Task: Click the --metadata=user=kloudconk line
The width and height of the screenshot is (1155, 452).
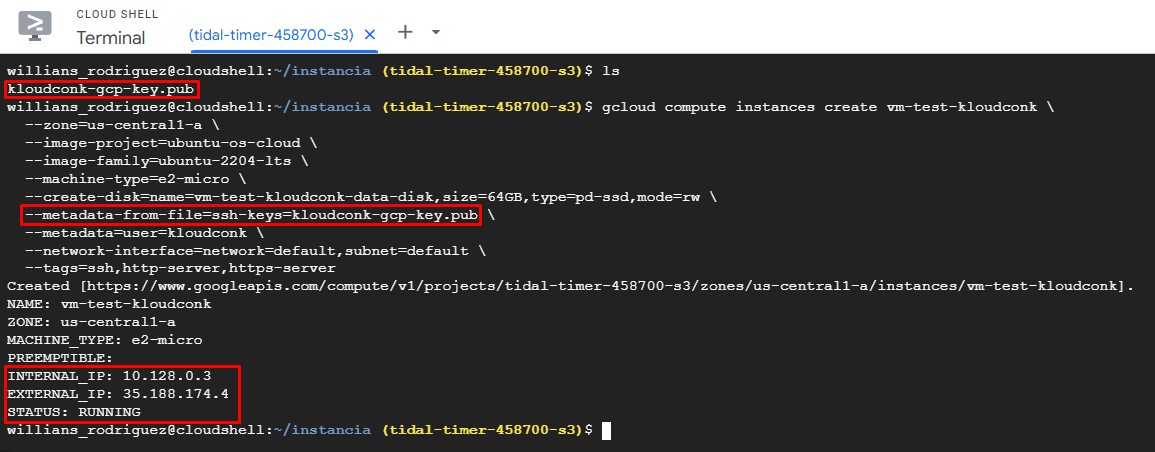Action: (x=144, y=233)
